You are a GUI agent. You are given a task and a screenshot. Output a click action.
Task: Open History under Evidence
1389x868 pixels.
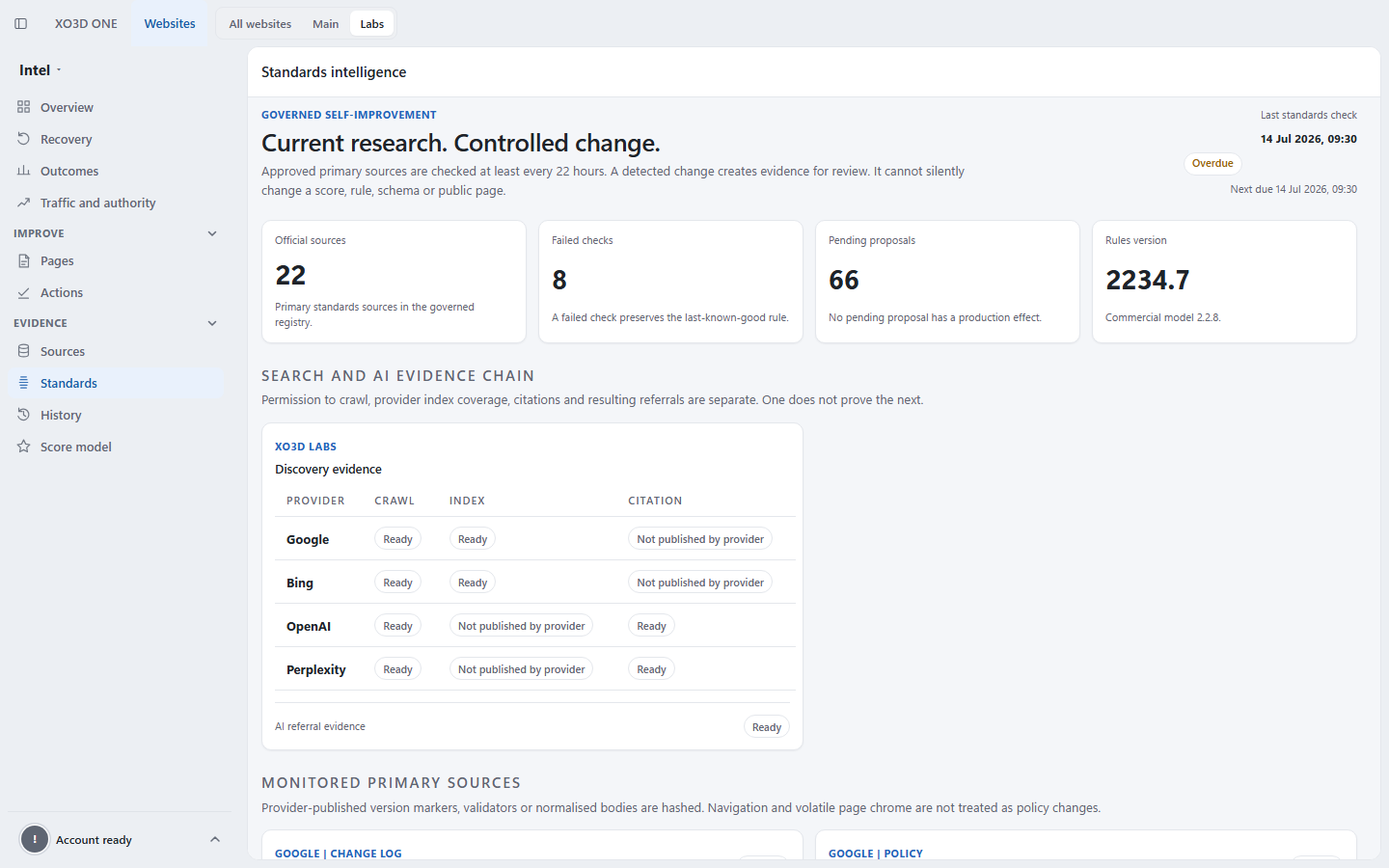[116, 415]
